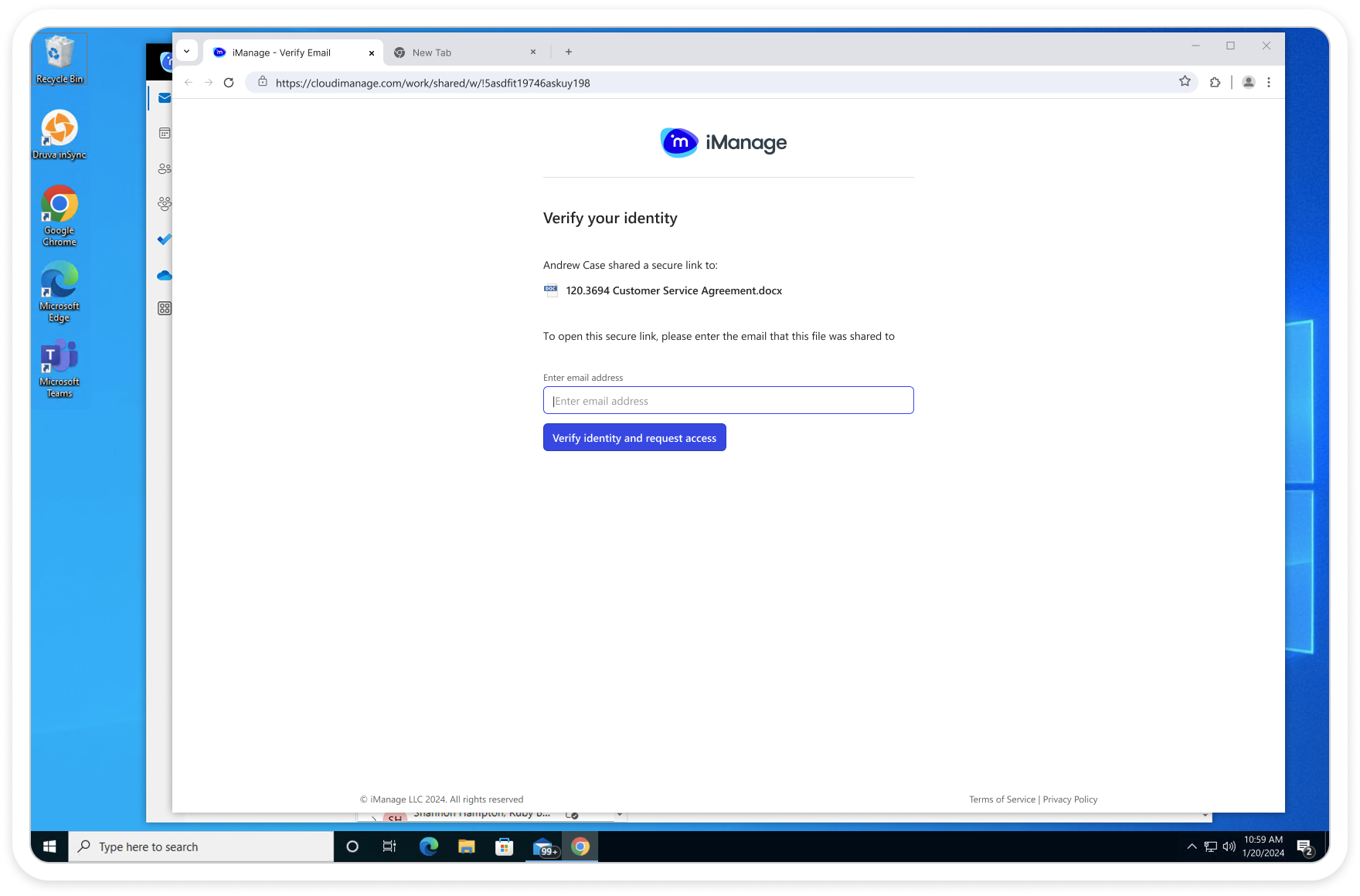
Task: Open Cortana circle on the taskbar
Action: (x=352, y=847)
